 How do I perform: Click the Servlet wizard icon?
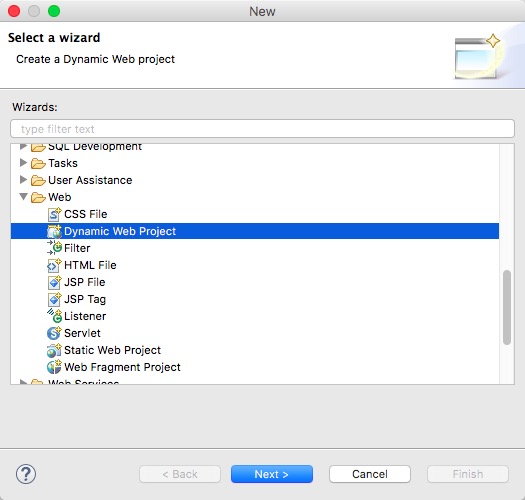(x=54, y=333)
